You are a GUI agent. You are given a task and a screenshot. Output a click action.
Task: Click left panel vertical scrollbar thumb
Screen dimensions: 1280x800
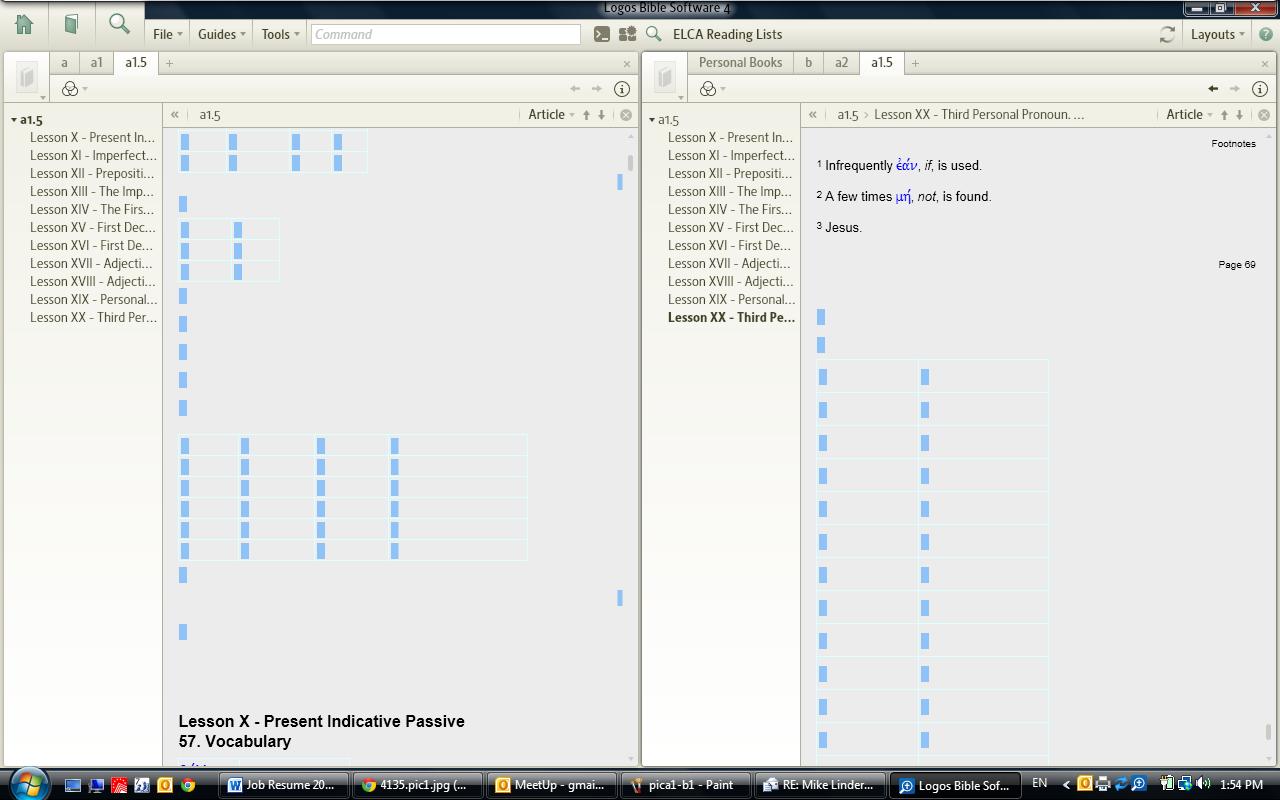(631, 162)
